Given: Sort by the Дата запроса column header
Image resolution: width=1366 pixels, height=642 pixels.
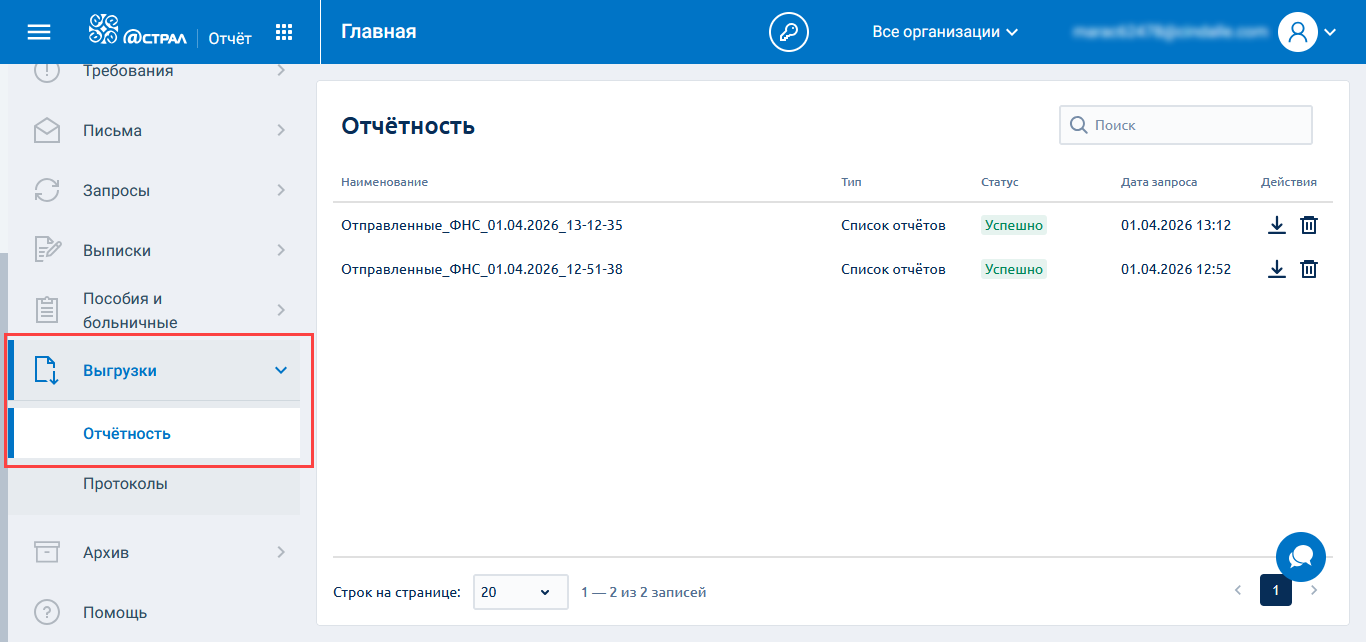Looking at the screenshot, I should coord(1158,182).
